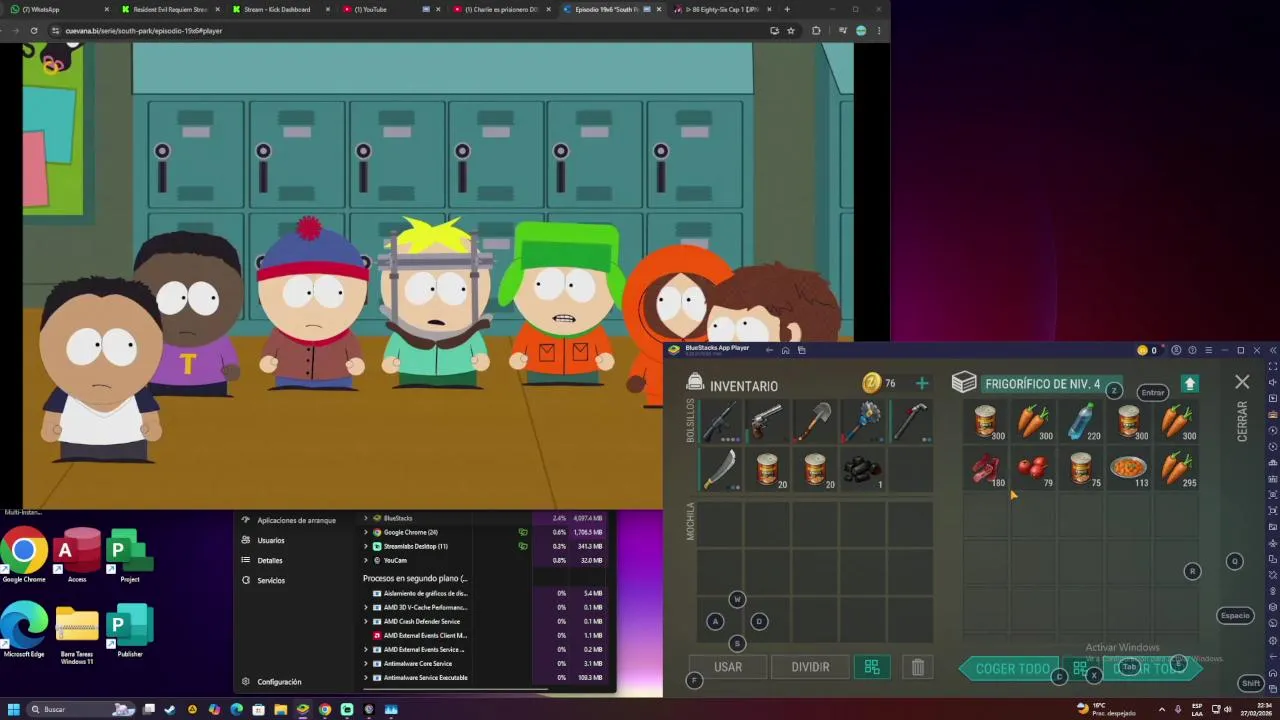Expand Antimalware Service Executable row

(x=366, y=677)
